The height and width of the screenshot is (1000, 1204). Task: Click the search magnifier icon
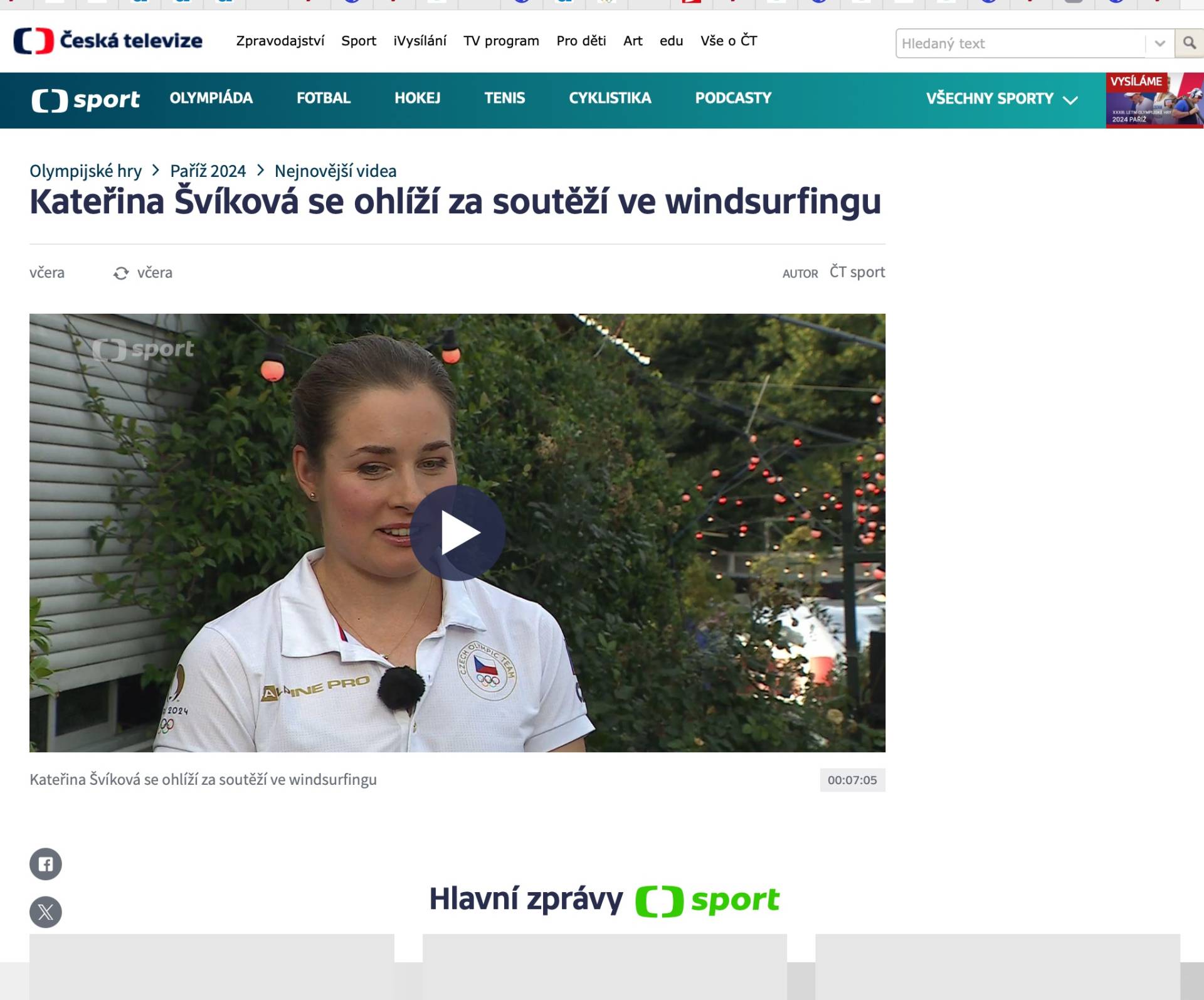tap(1188, 43)
